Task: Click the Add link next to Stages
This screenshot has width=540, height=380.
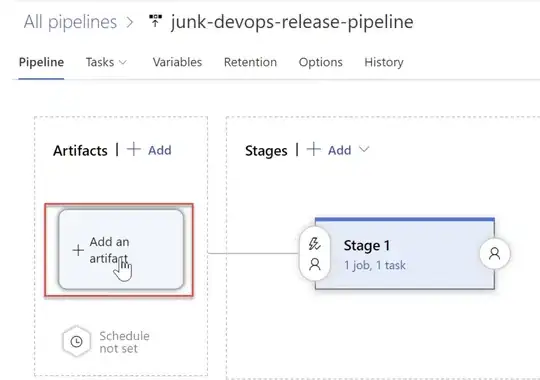Action: [x=339, y=150]
